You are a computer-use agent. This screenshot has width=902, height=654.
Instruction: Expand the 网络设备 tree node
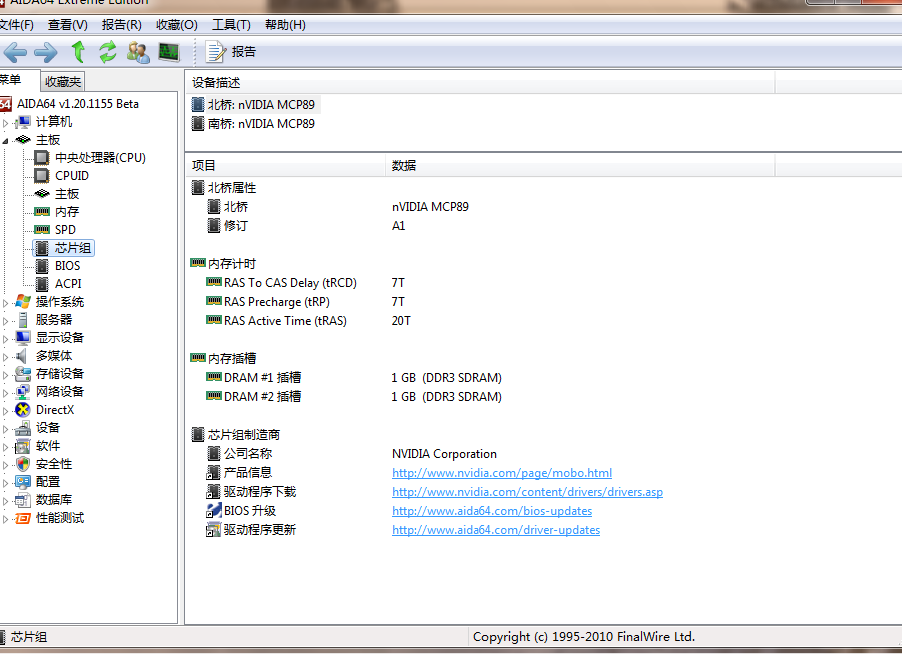click(x=6, y=392)
